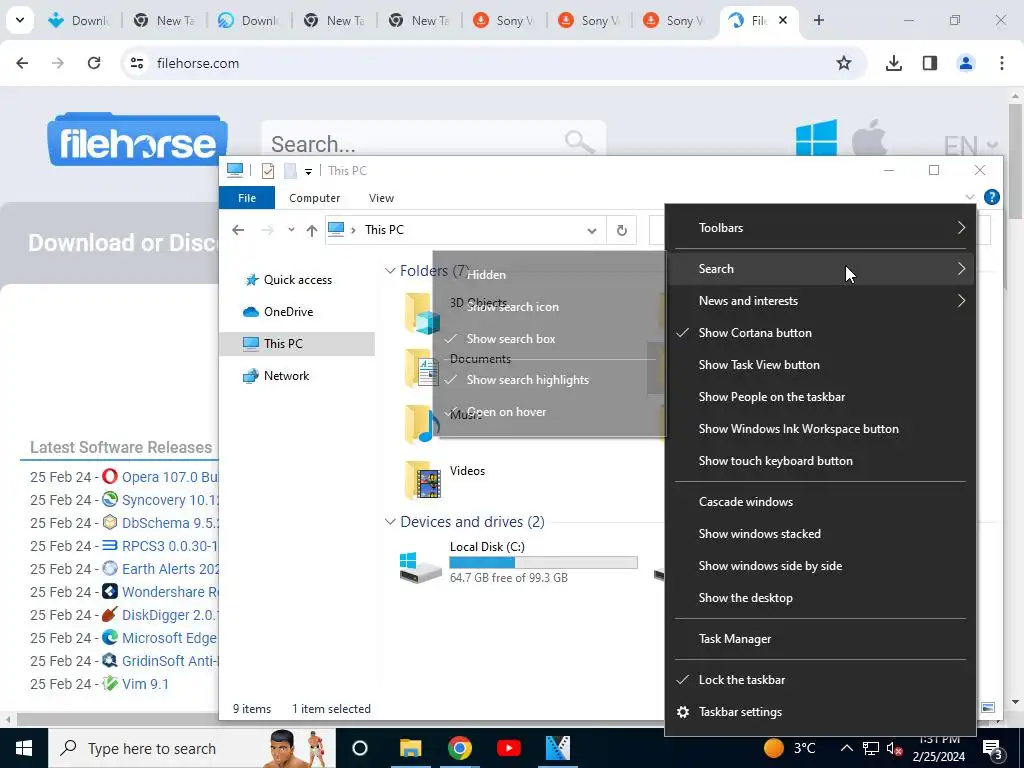Click the Windows Start button

tap(24, 748)
